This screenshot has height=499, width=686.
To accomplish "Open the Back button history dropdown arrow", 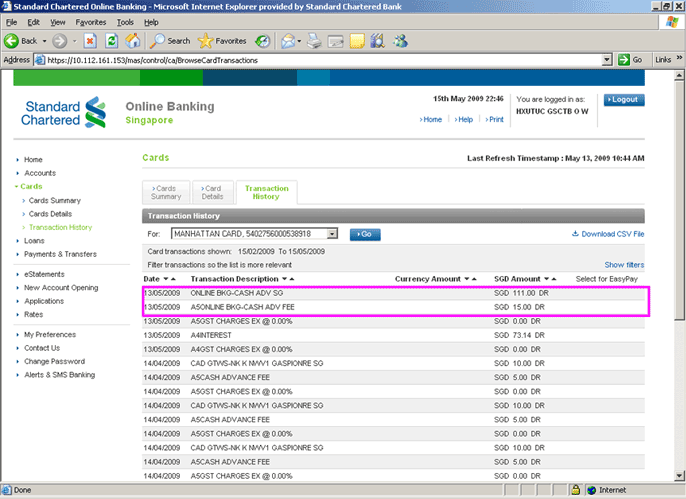I will coord(44,41).
